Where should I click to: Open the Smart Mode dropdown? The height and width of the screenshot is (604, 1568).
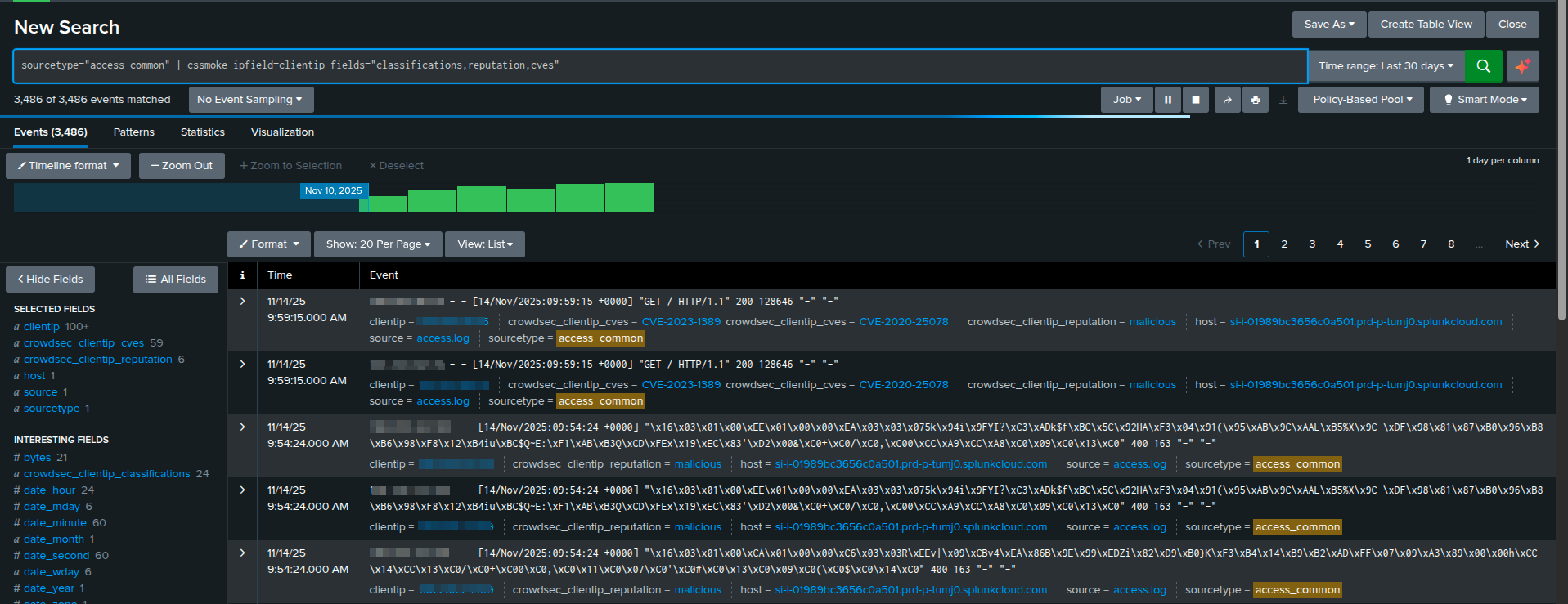[x=1485, y=100]
